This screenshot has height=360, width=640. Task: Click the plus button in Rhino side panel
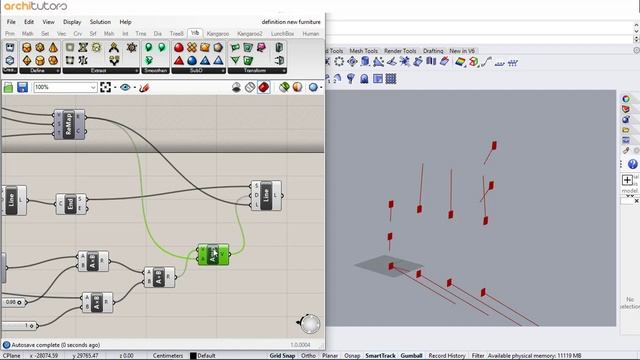point(627,180)
